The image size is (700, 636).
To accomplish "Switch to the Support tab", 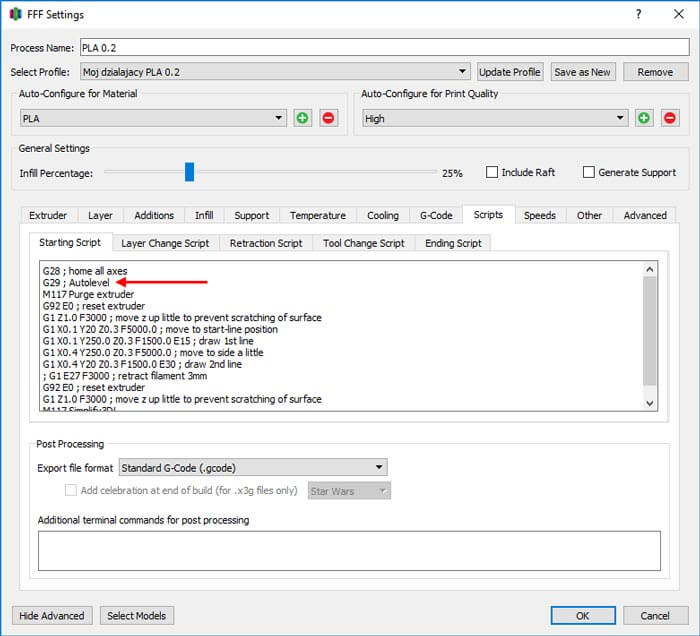I will [252, 216].
